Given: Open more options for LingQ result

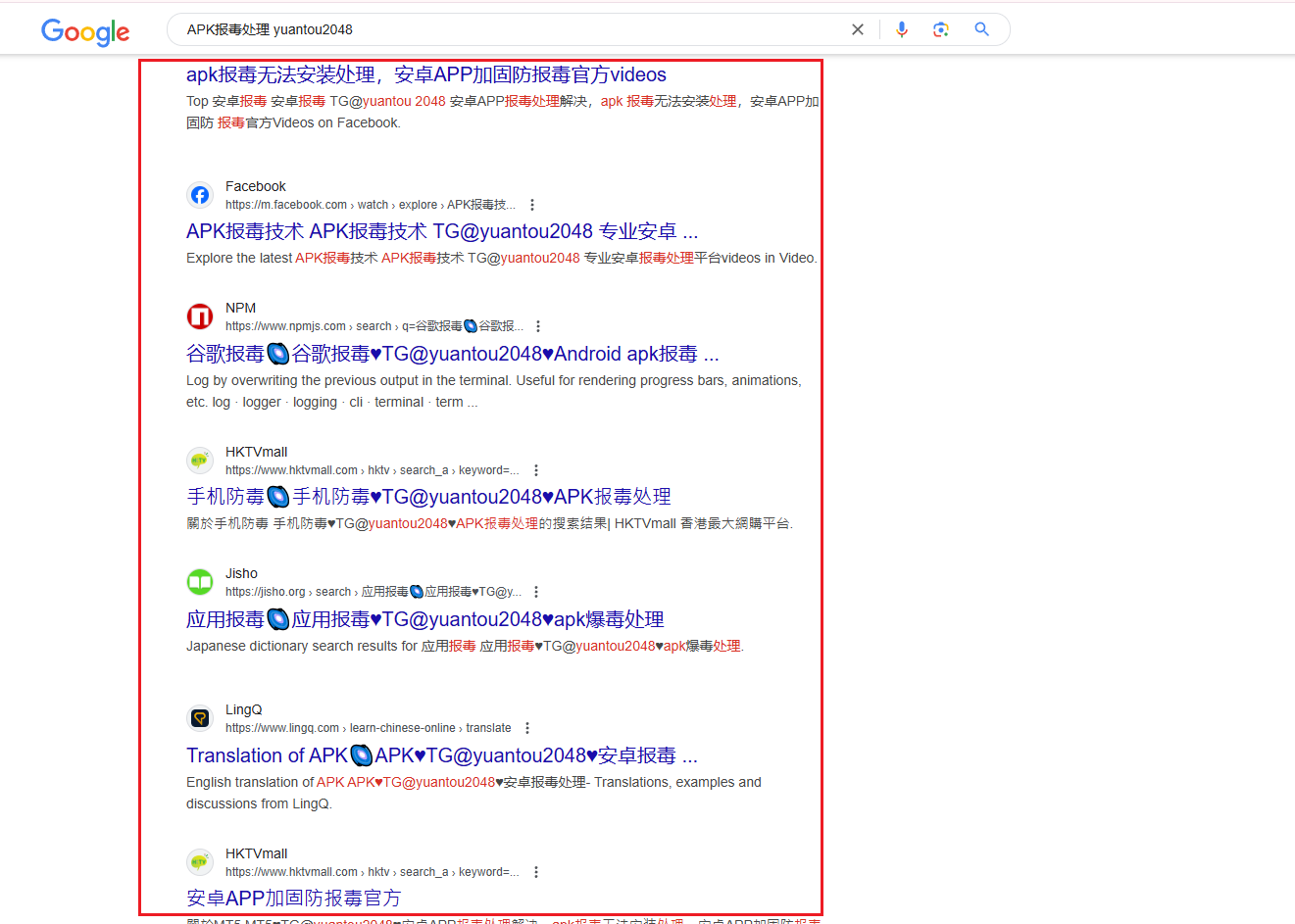Looking at the screenshot, I should click(527, 728).
